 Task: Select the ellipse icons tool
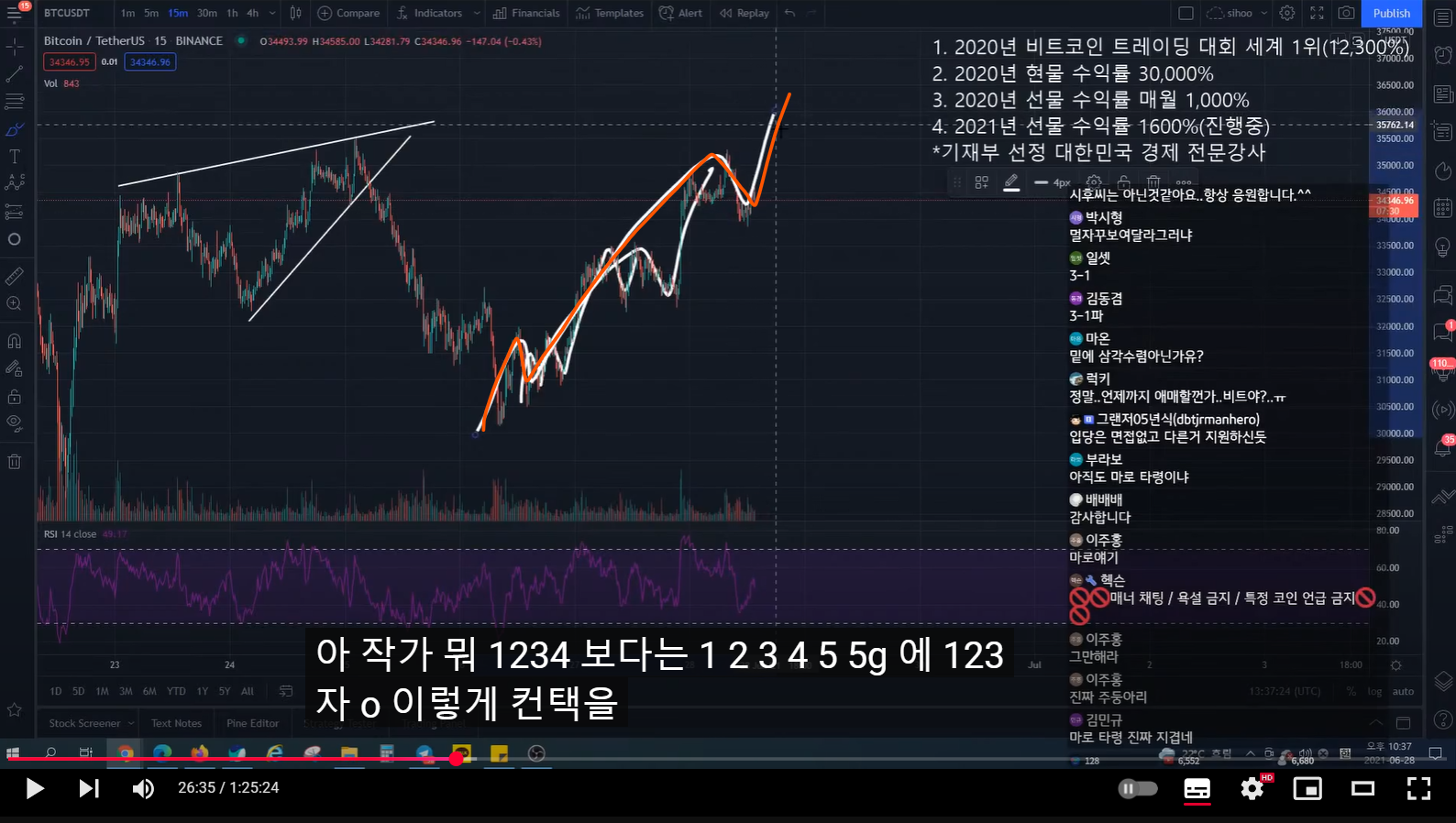click(15, 239)
